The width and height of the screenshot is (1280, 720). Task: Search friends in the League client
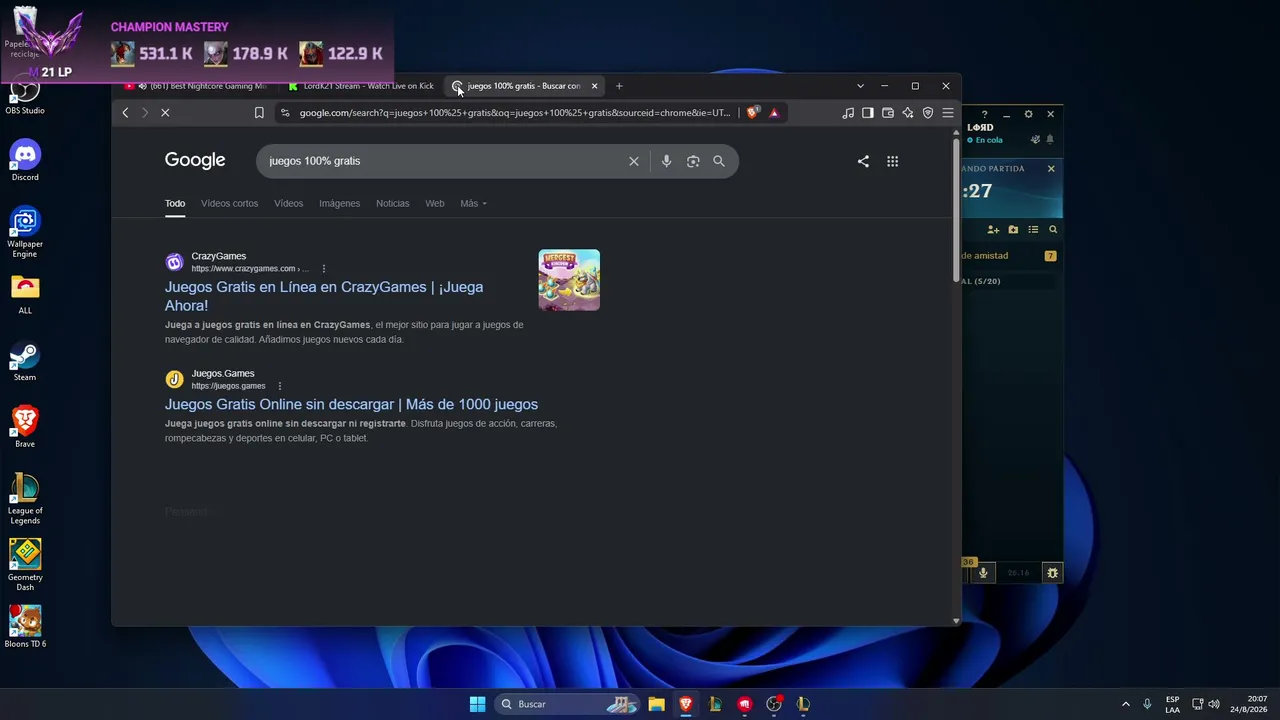coord(1053,230)
